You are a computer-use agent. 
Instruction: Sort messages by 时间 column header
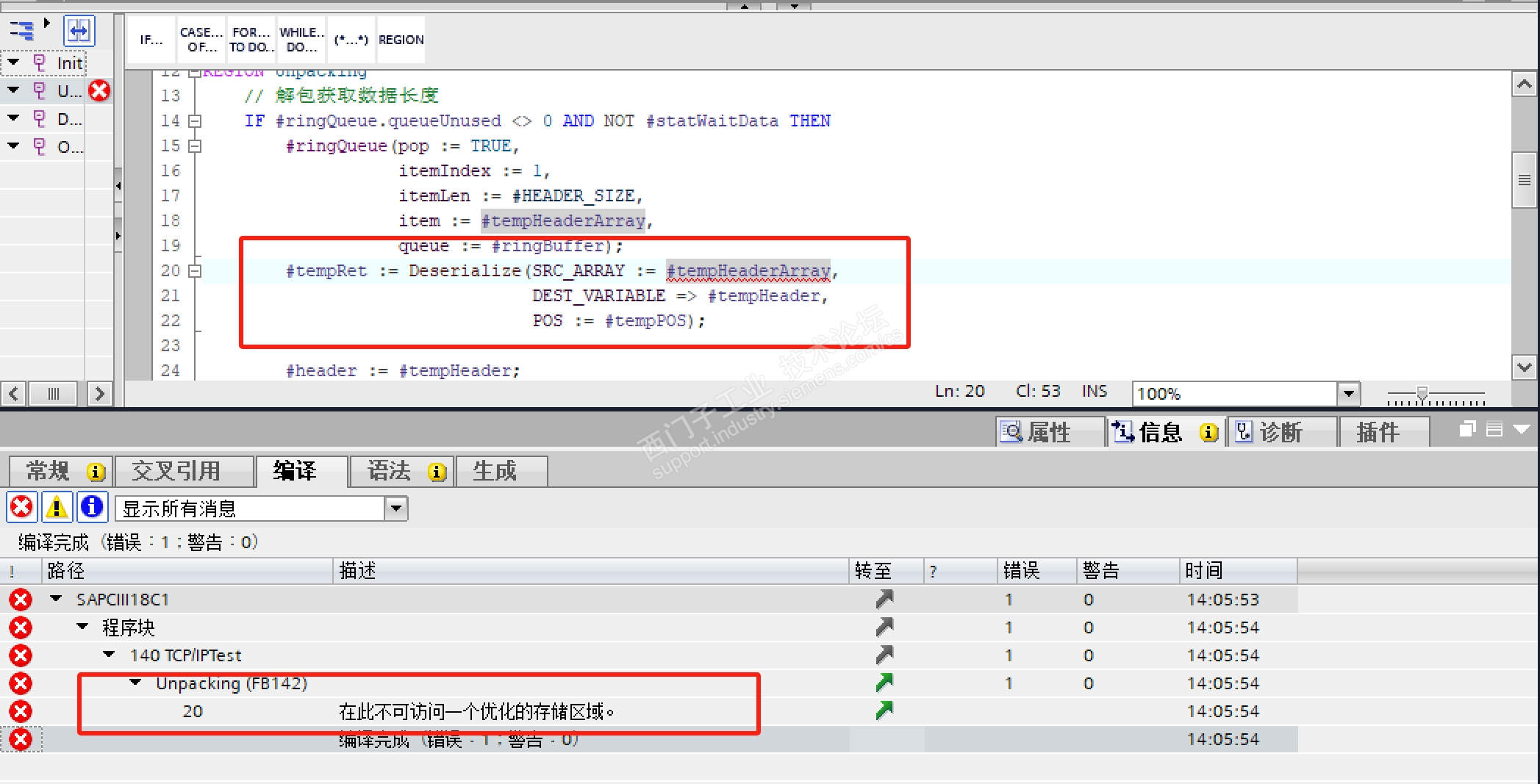click(x=1239, y=570)
